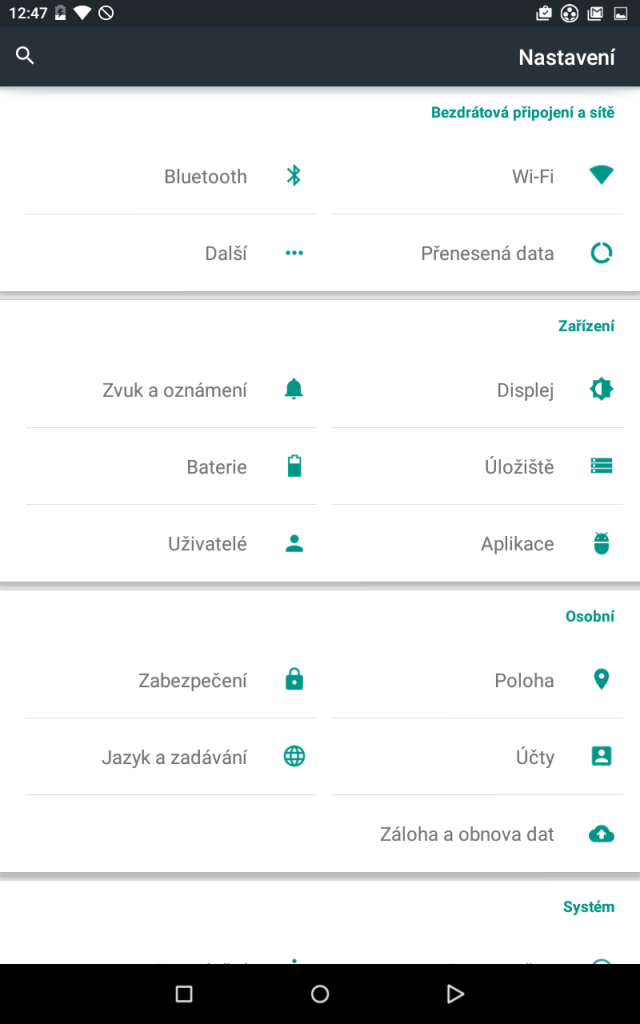Open the Baterie battery icon
The image size is (640, 1024).
295,466
